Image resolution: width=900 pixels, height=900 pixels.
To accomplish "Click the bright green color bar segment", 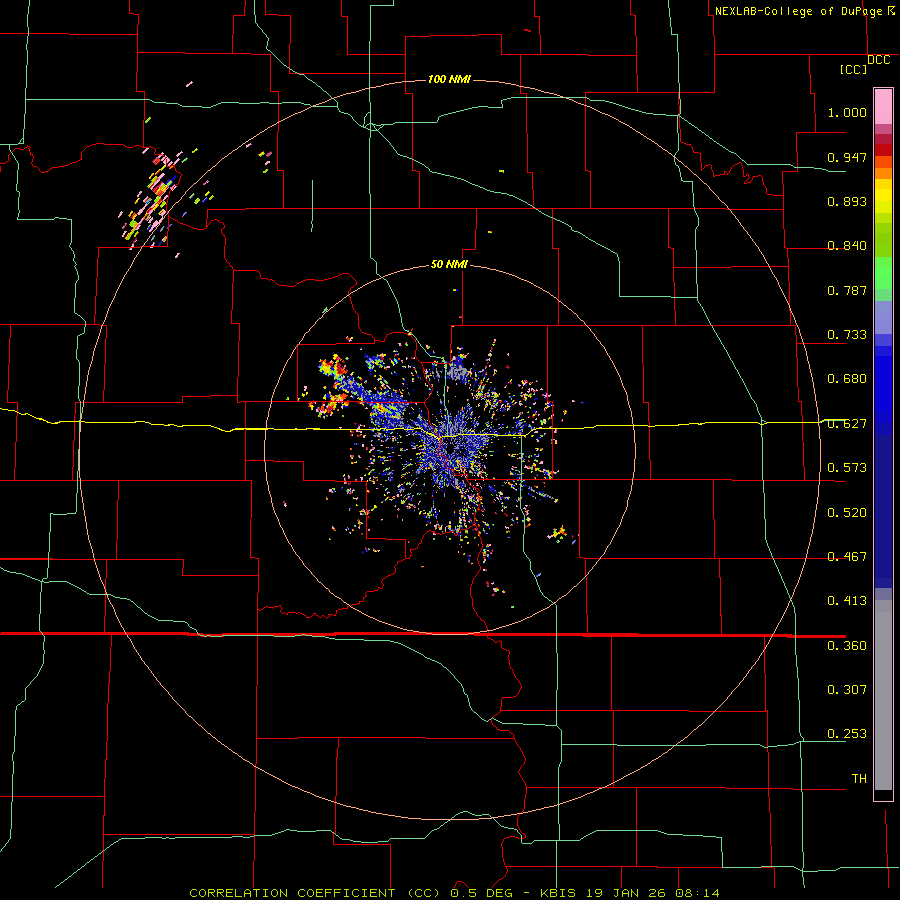I will [883, 273].
